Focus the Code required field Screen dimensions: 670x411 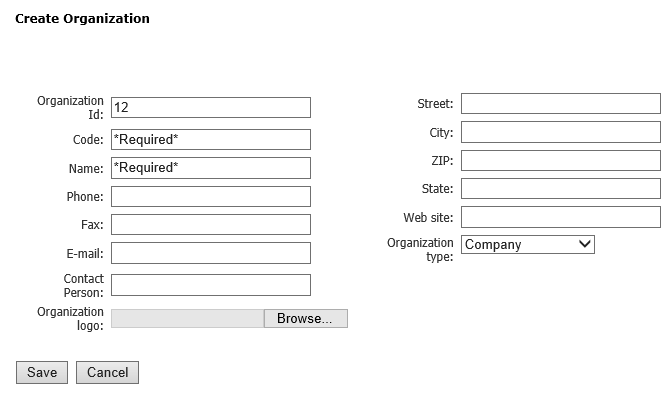click(x=210, y=140)
